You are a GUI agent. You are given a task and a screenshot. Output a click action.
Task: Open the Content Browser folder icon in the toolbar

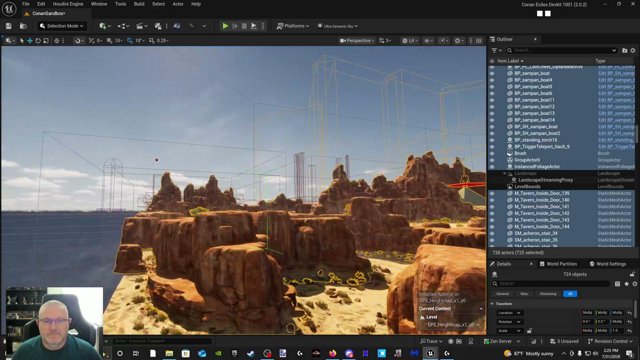pyautogui.click(x=23, y=26)
